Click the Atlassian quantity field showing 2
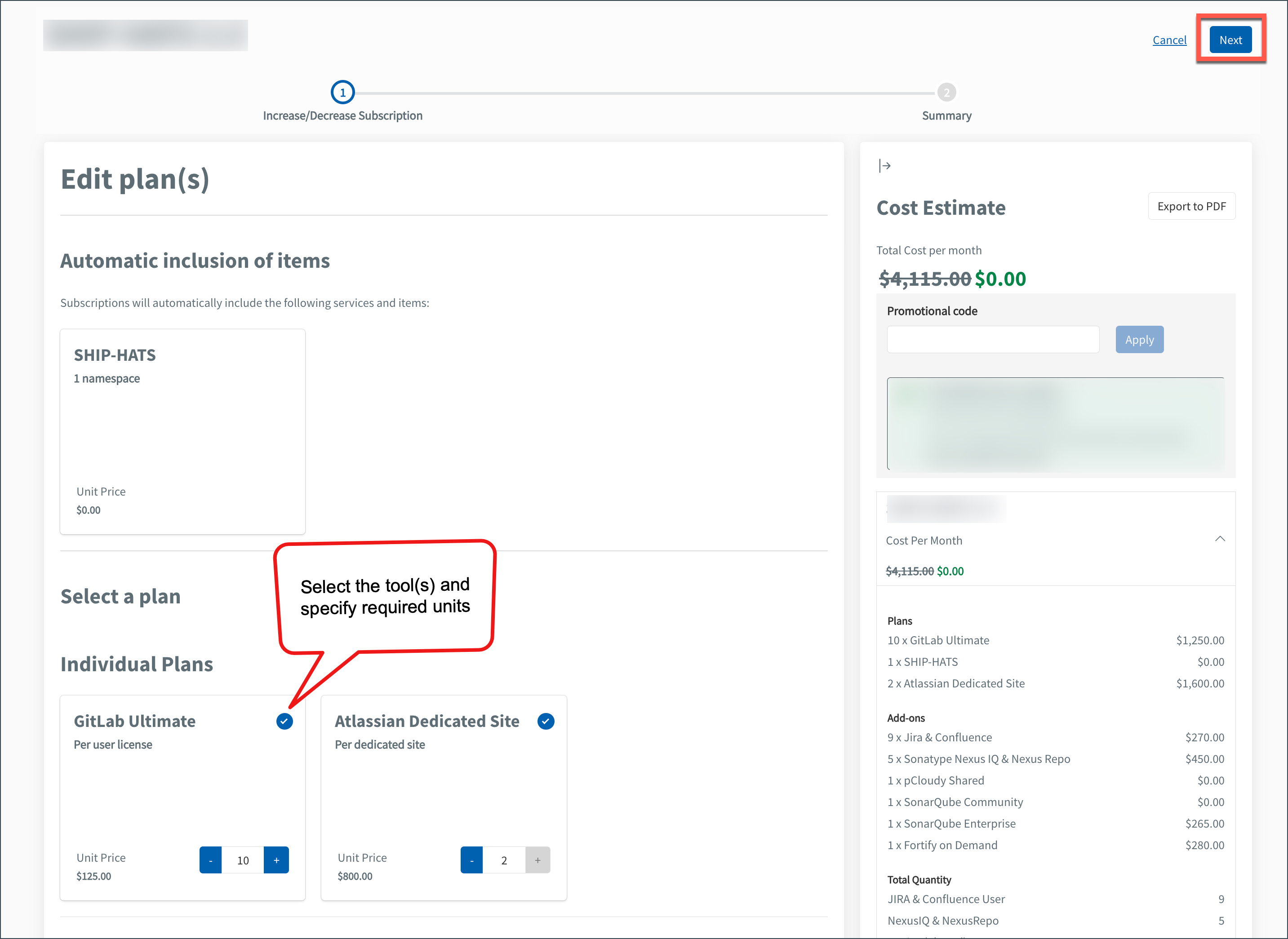 (504, 859)
